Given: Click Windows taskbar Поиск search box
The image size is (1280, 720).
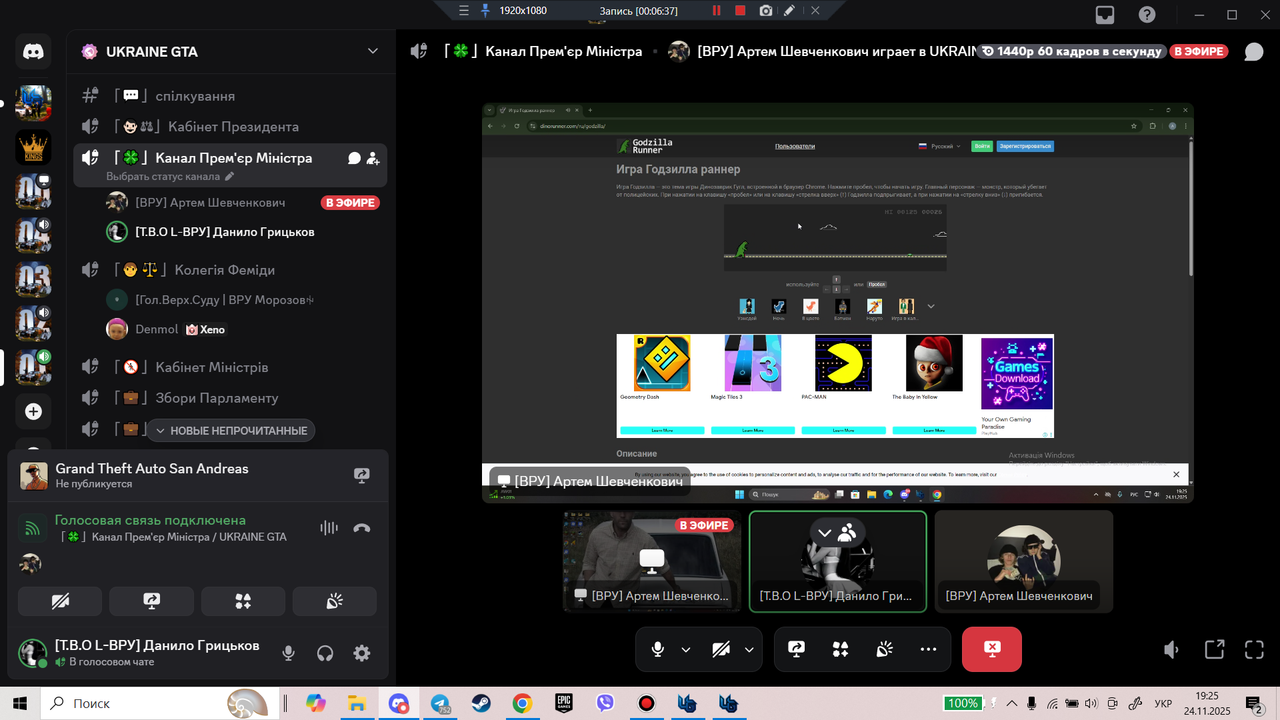Looking at the screenshot, I should [x=158, y=703].
